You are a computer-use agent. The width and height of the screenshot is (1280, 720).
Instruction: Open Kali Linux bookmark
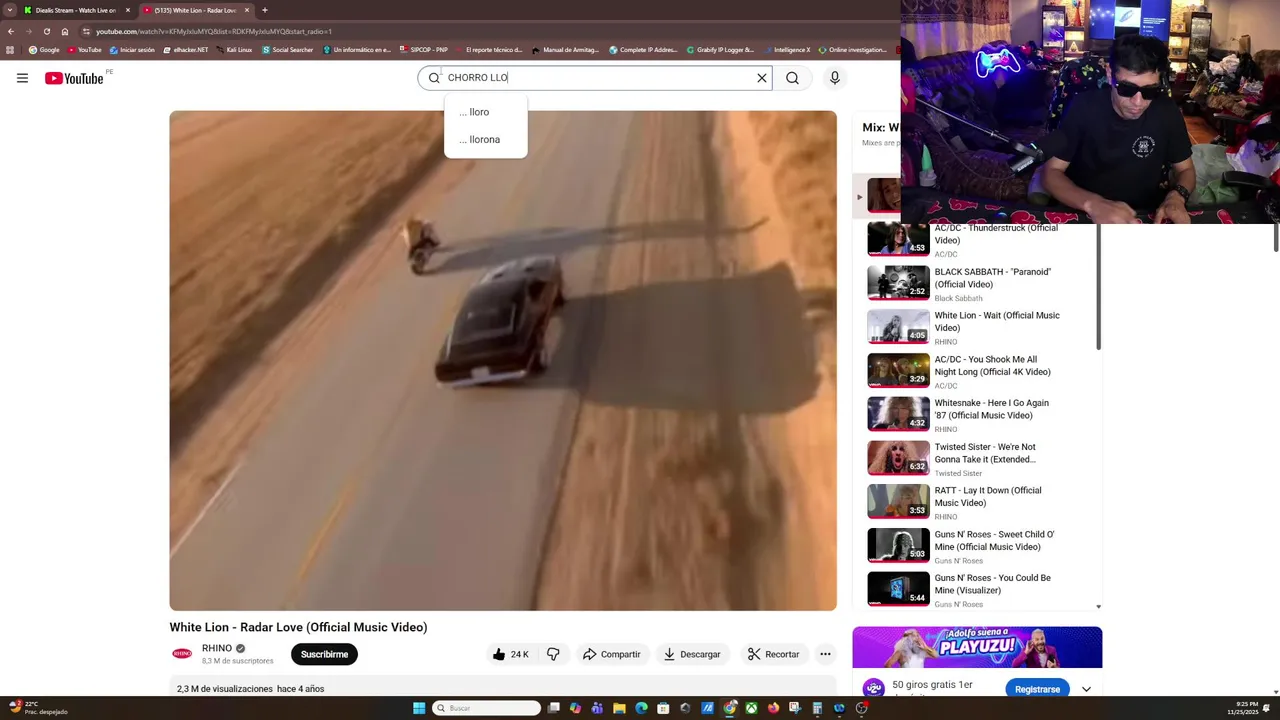pyautogui.click(x=234, y=49)
